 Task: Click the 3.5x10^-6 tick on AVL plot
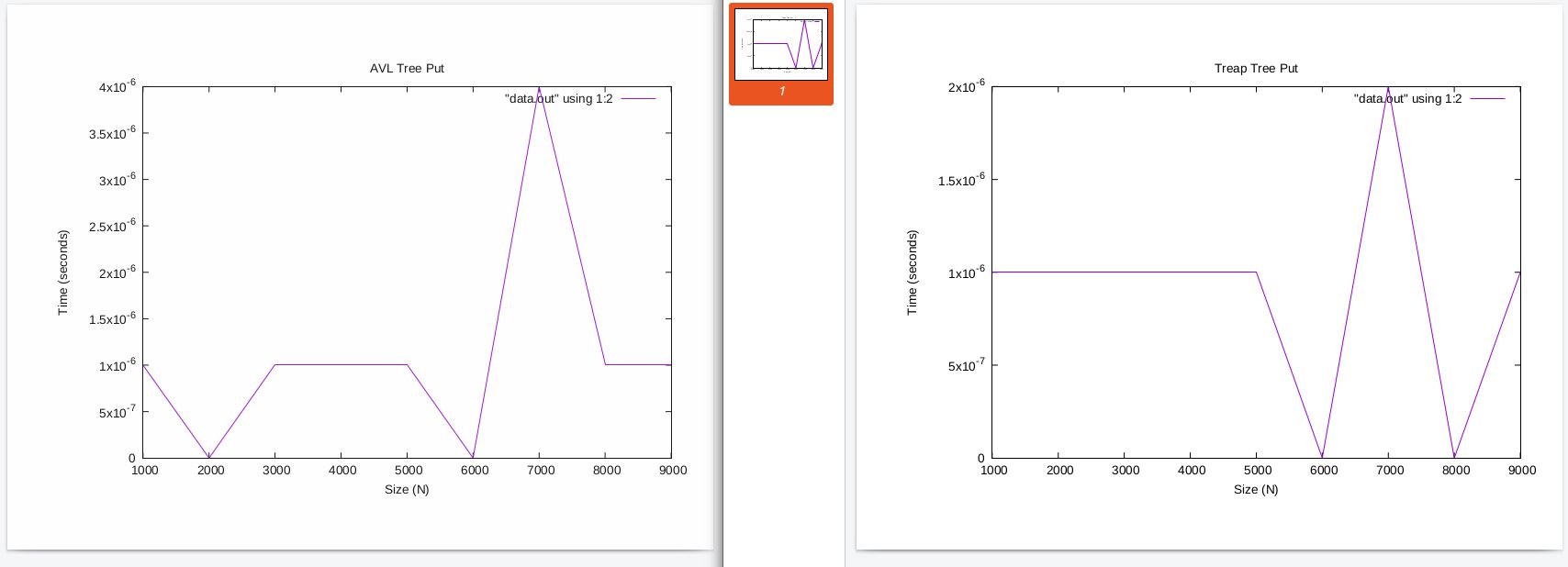112,133
